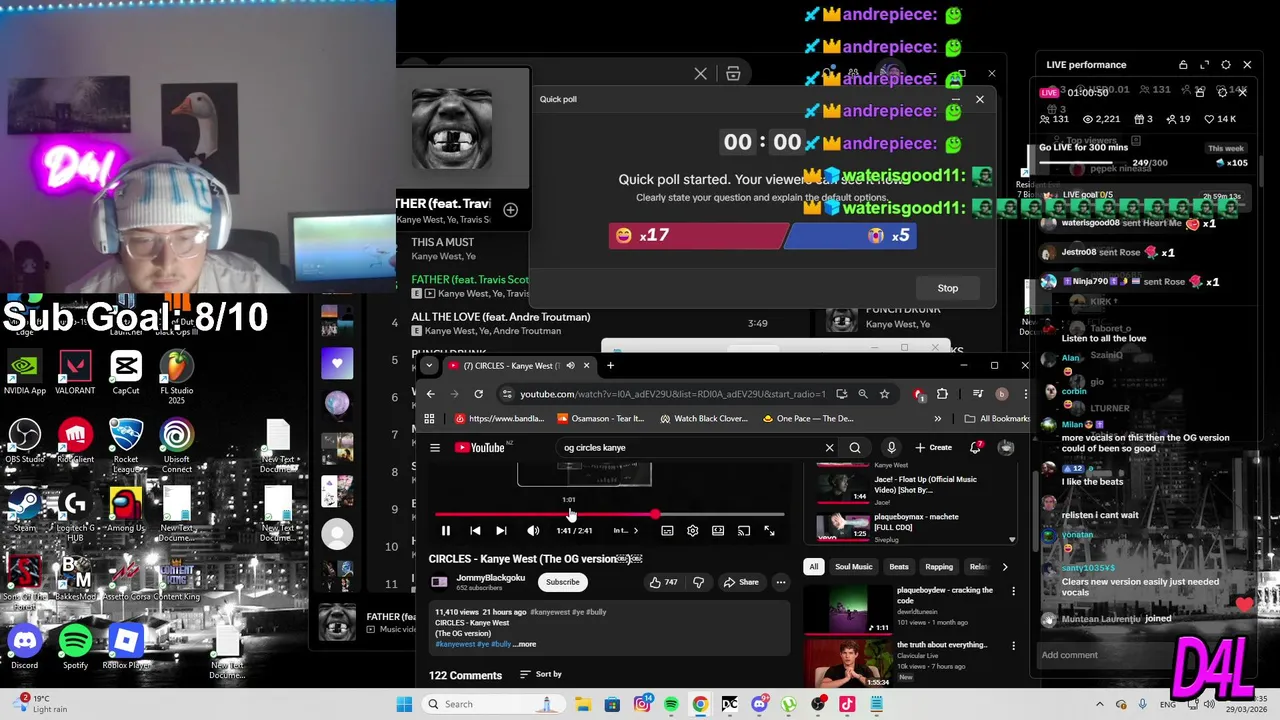Show more filter chips with right arrow

pos(1004,567)
